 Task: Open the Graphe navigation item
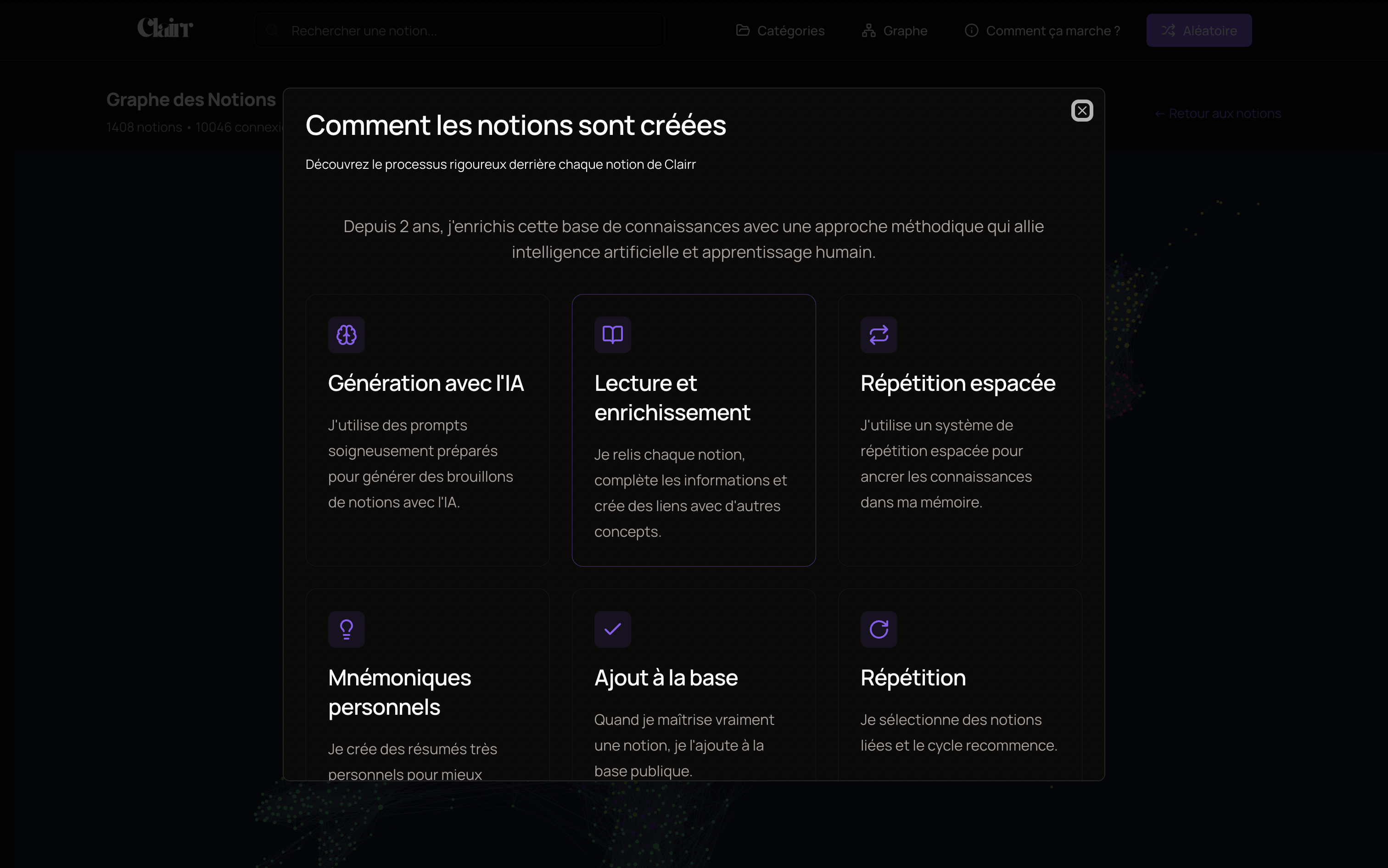tap(905, 31)
